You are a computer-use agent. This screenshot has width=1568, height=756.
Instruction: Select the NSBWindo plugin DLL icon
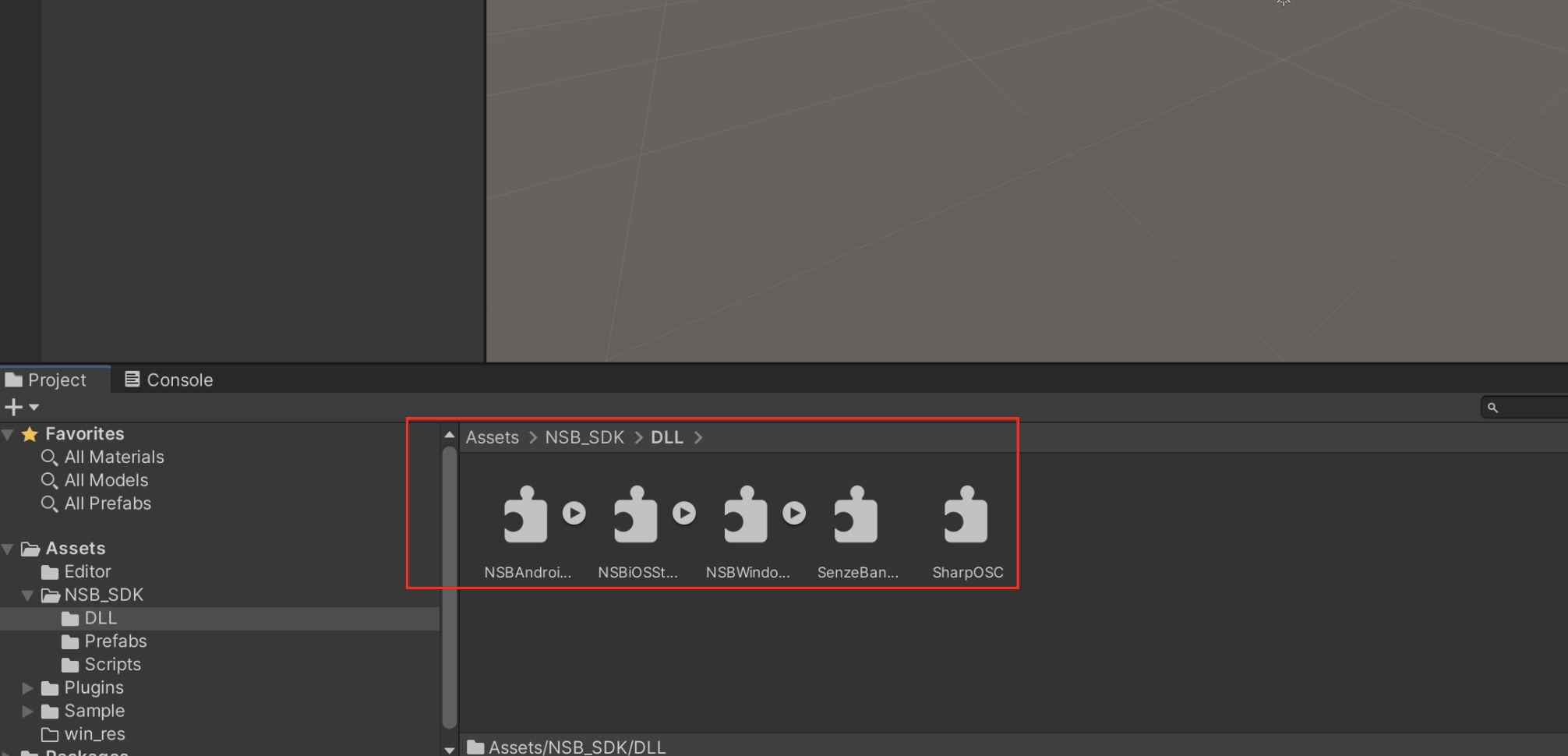[745, 514]
